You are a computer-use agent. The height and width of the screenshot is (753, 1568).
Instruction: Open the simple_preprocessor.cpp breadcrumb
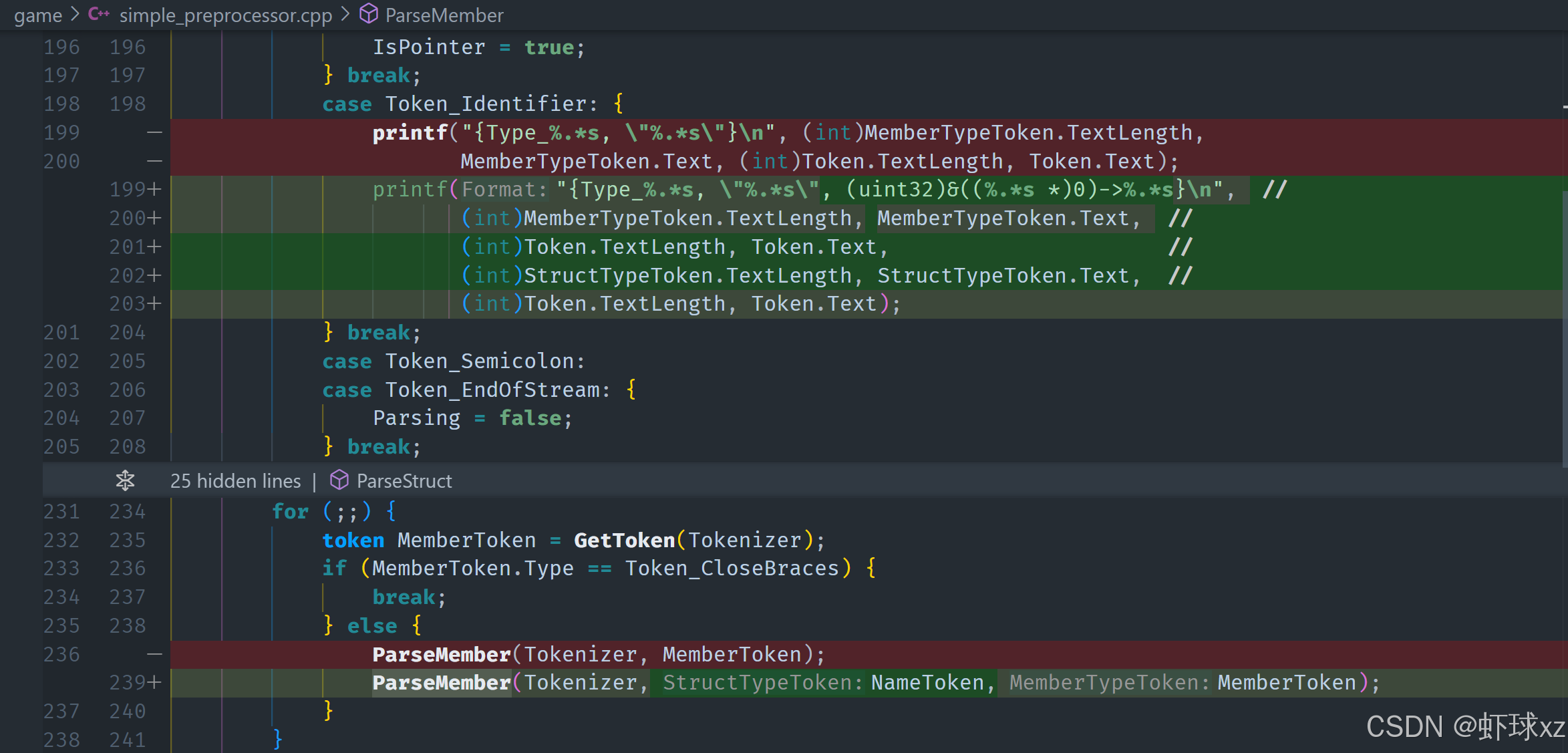225,15
